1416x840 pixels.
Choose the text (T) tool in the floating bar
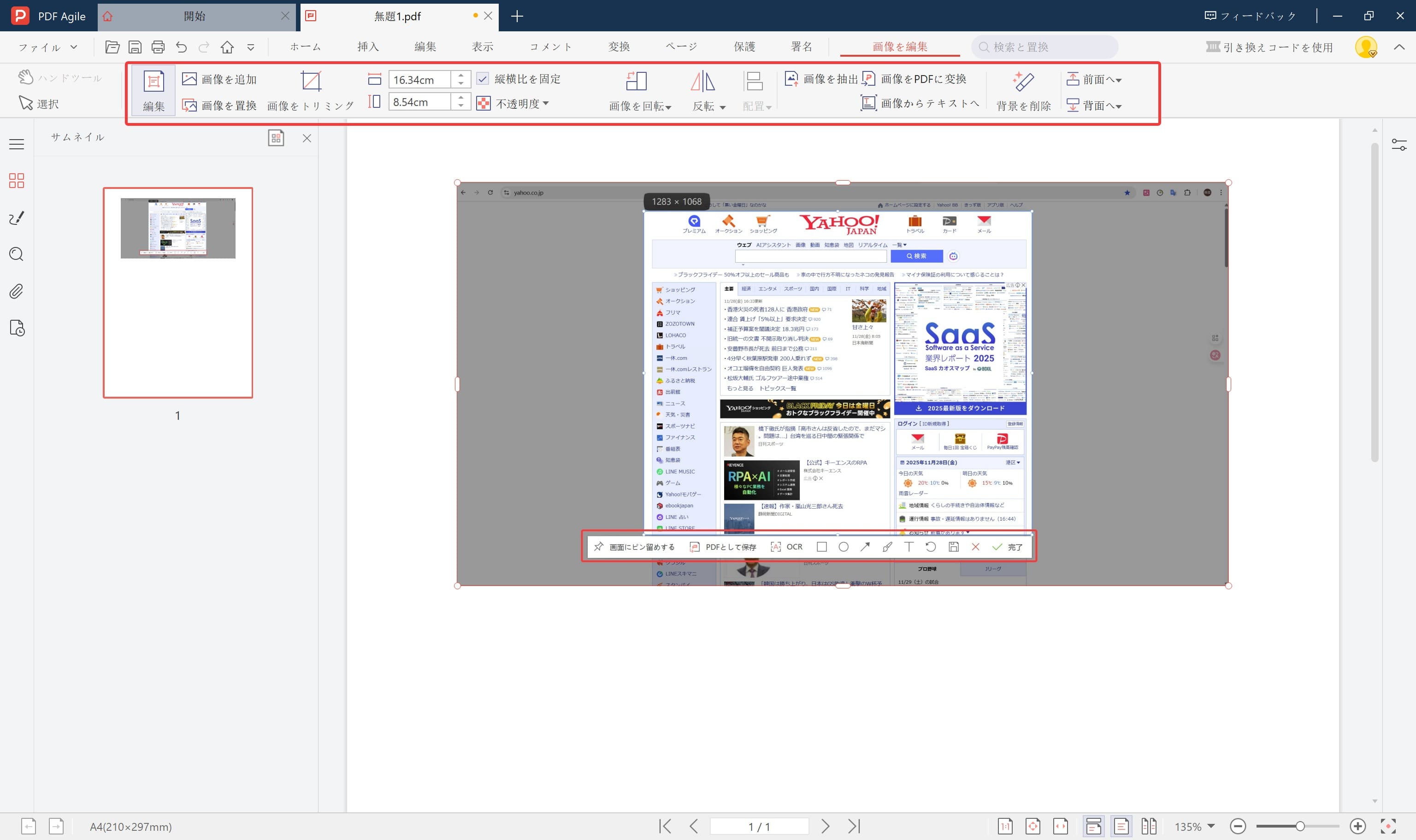click(x=909, y=547)
